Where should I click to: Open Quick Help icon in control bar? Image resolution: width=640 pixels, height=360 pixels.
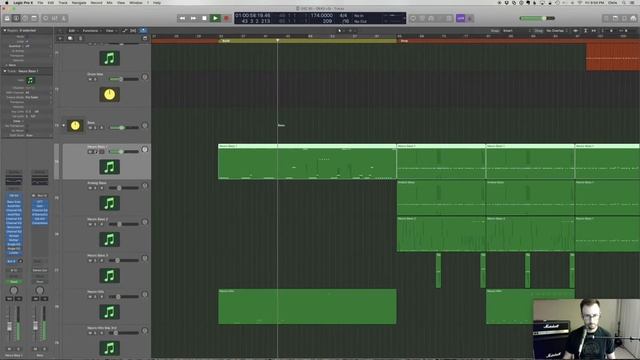tap(25, 18)
